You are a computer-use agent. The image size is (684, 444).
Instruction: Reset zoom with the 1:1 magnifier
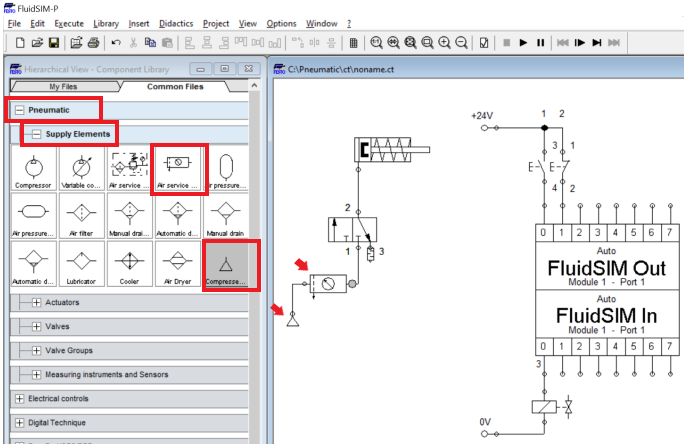click(376, 43)
